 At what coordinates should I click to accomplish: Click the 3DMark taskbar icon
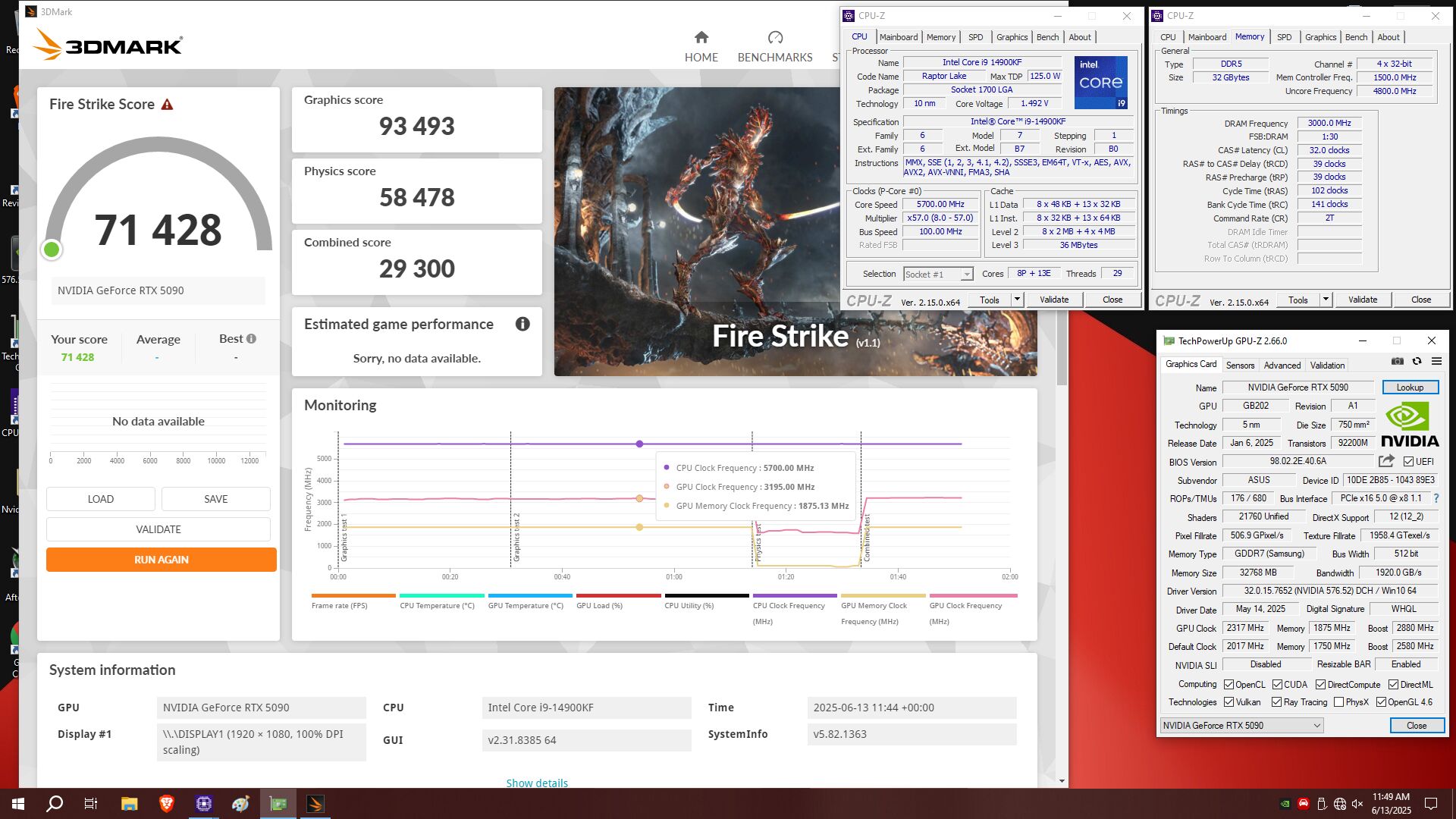(315, 804)
